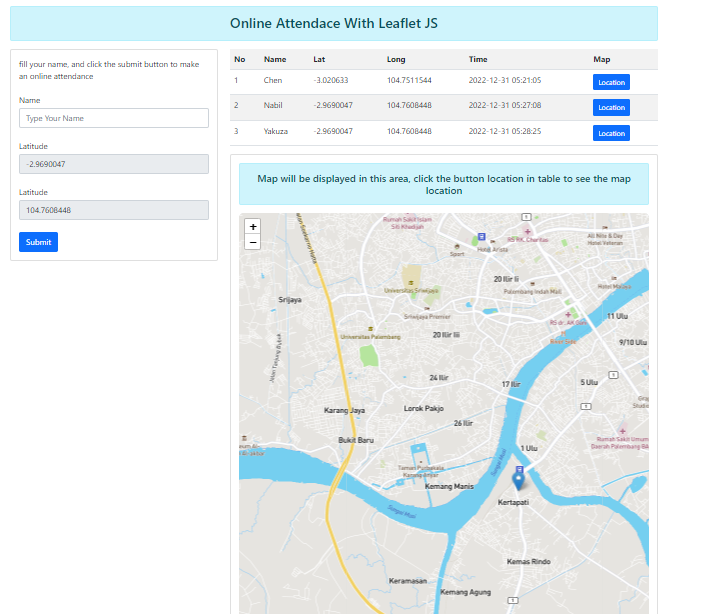Zoom in the map with plus button

[x=253, y=227]
